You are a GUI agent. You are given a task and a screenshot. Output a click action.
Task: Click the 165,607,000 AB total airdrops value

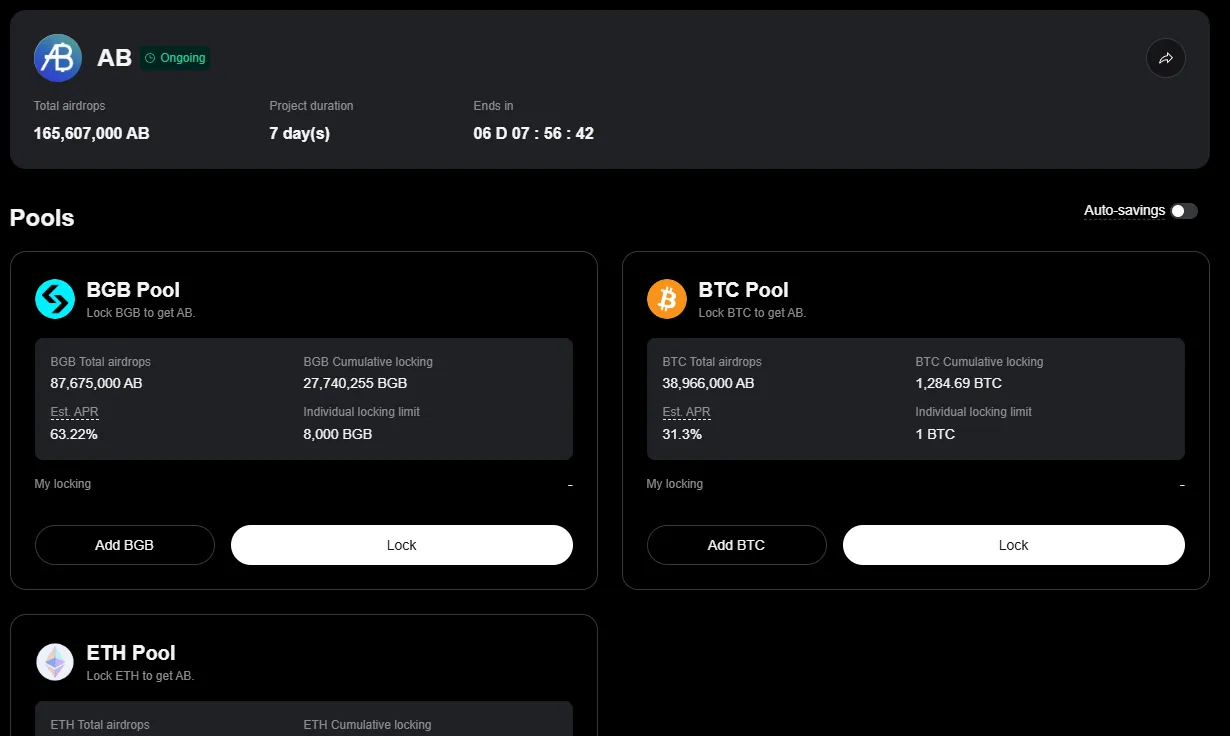(x=92, y=133)
